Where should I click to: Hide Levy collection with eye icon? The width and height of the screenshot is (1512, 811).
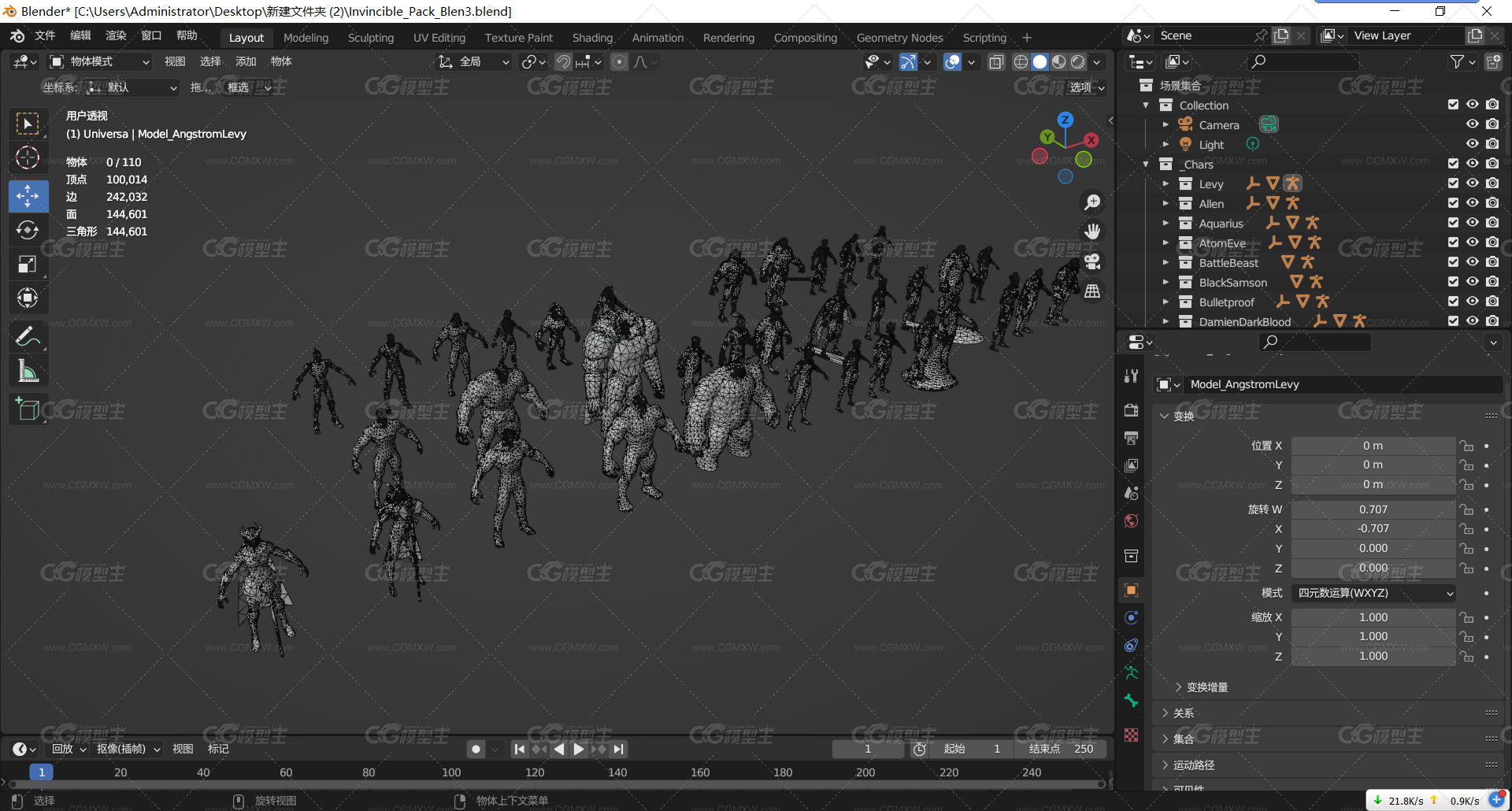[1473, 183]
